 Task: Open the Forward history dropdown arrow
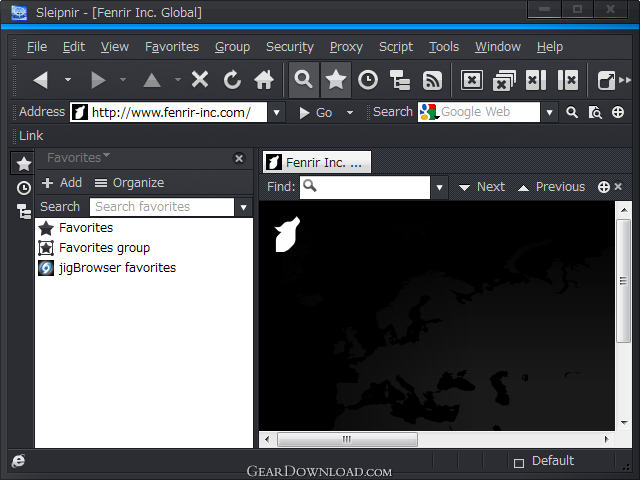123,80
